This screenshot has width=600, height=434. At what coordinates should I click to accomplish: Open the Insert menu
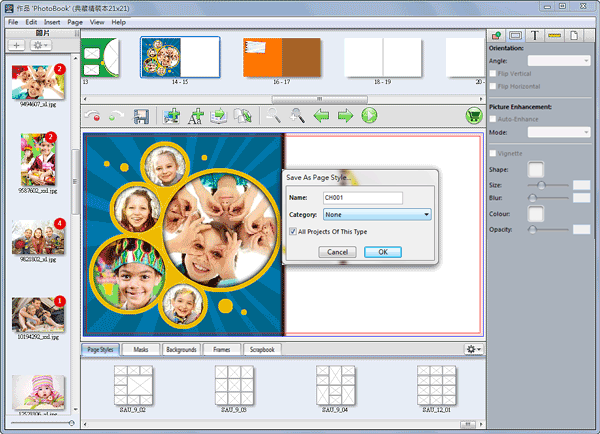(x=52, y=22)
